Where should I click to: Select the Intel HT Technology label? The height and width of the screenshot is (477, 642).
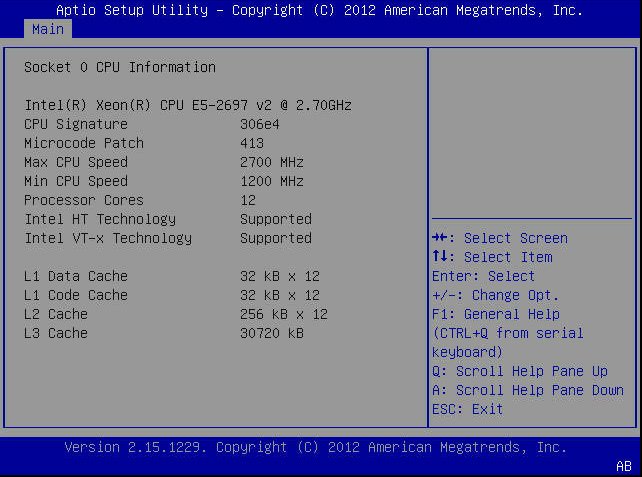tap(100, 219)
